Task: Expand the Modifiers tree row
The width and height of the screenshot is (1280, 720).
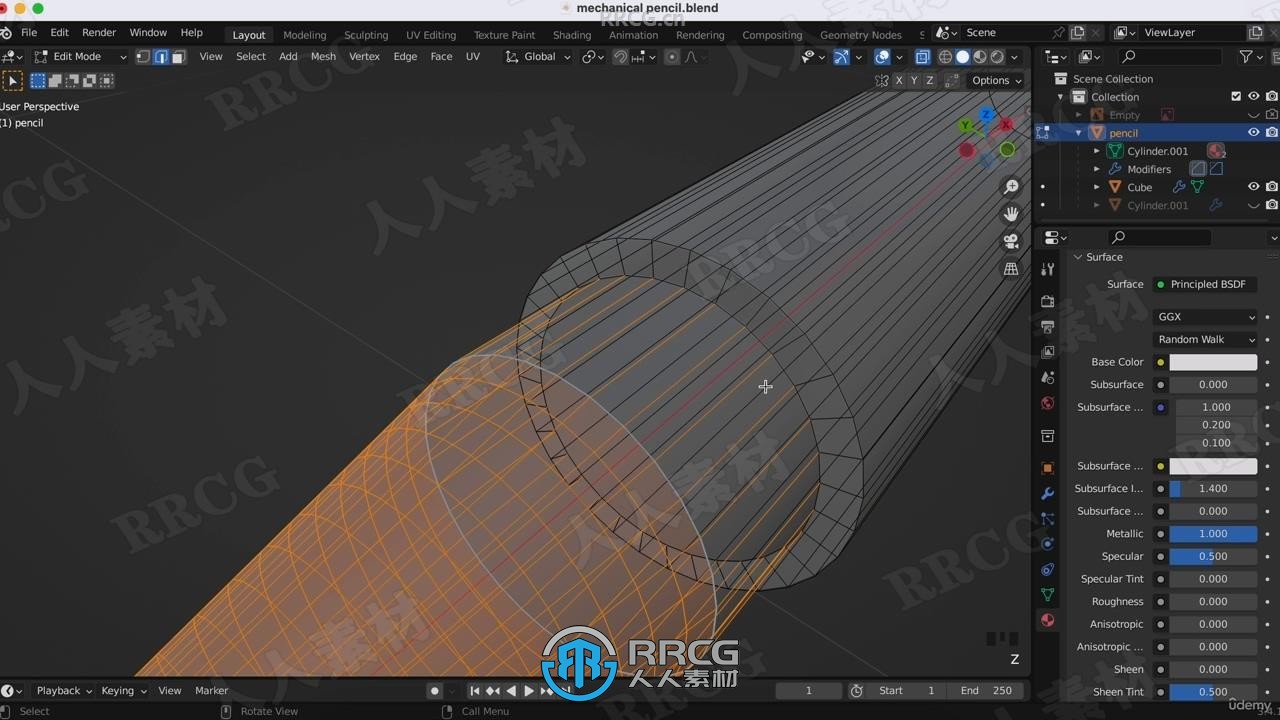Action: tap(1097, 169)
